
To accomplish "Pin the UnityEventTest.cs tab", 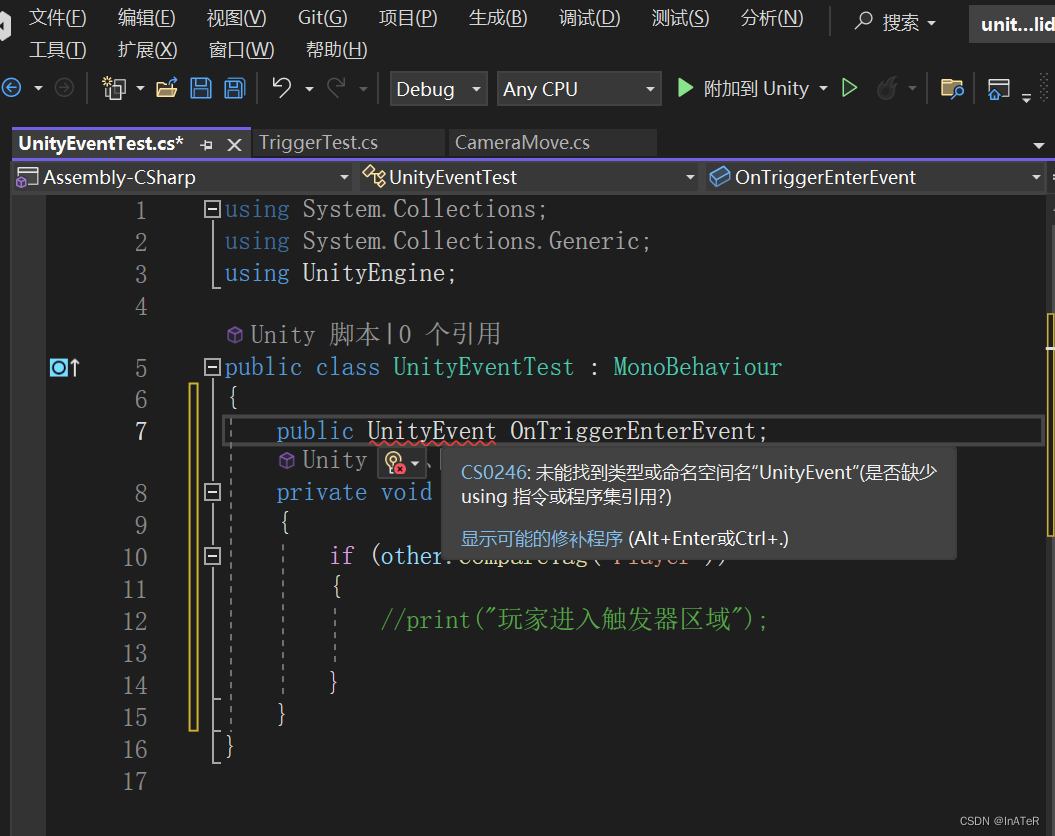I will tap(207, 143).
